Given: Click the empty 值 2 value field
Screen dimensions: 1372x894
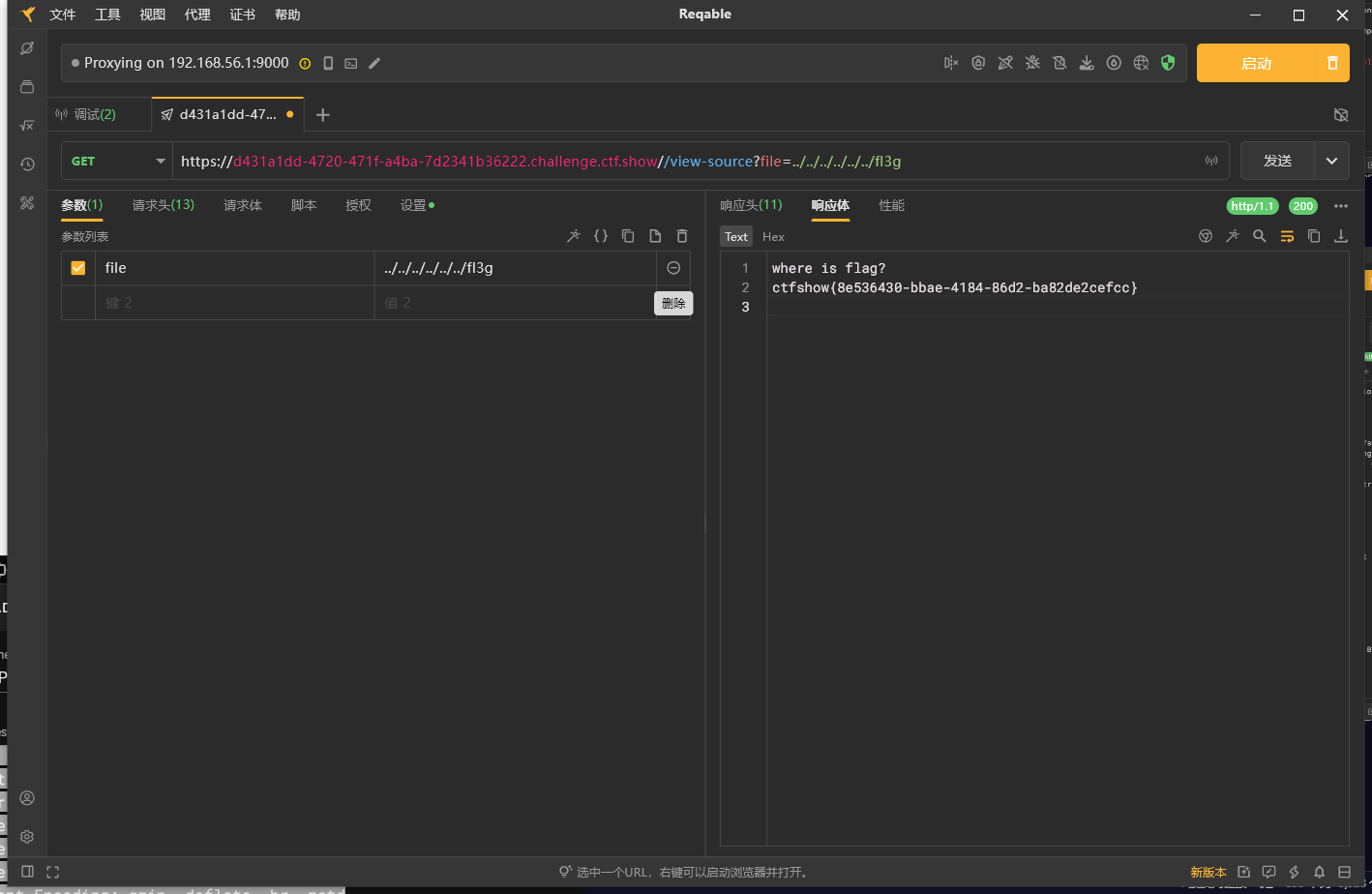Looking at the screenshot, I should click(515, 303).
